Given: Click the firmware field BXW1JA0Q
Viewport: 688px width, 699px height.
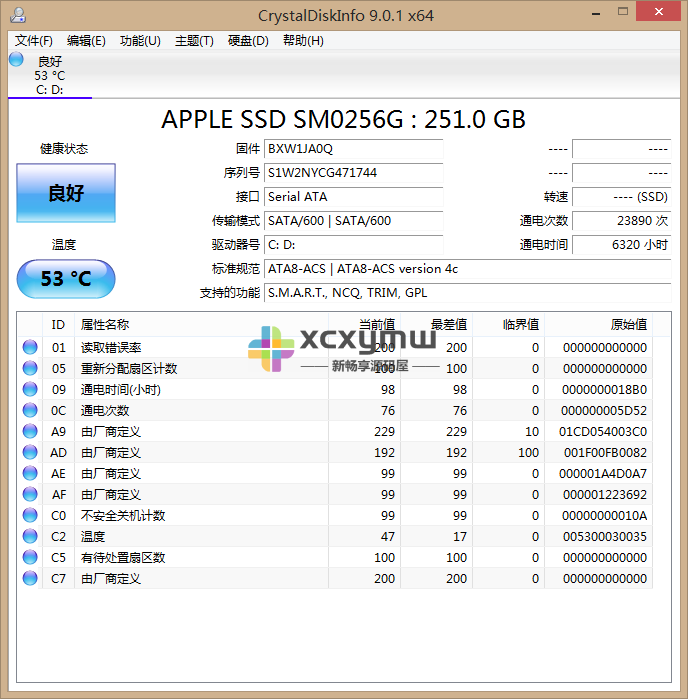Looking at the screenshot, I should (x=354, y=149).
